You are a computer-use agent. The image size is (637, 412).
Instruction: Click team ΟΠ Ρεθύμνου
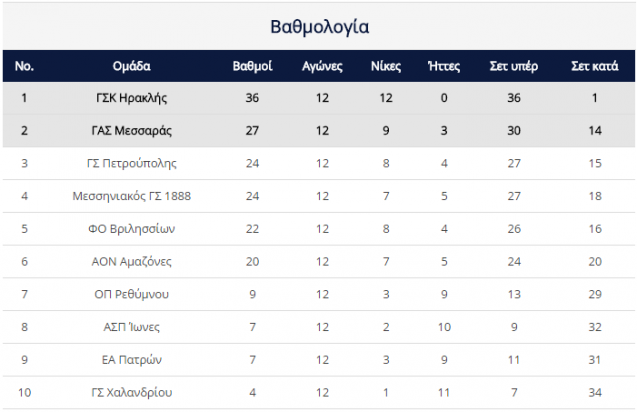pyautogui.click(x=132, y=294)
